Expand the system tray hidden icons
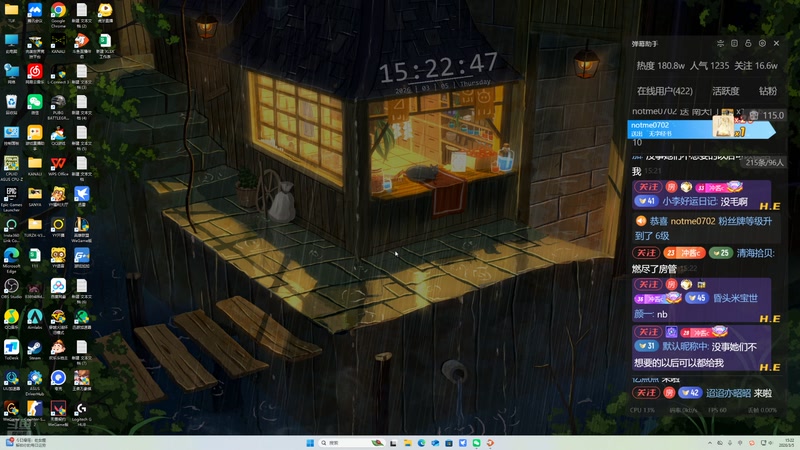The width and height of the screenshot is (800, 450). 710,443
